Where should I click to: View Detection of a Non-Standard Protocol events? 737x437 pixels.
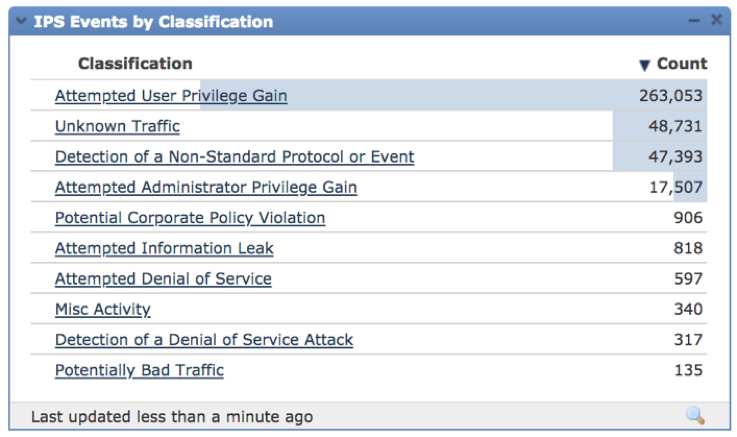point(234,157)
